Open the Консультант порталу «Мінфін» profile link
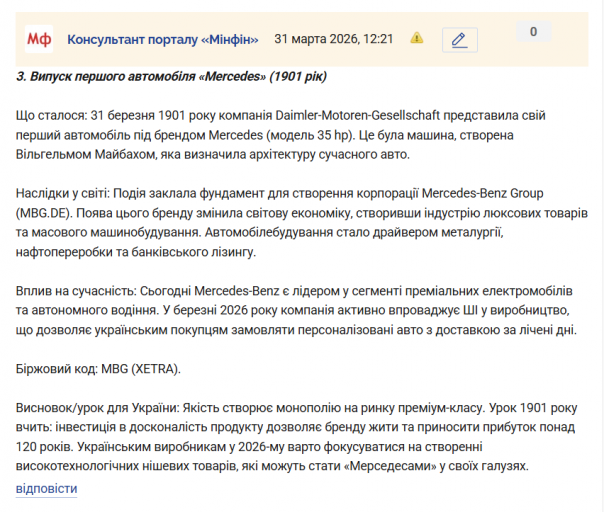 pyautogui.click(x=163, y=40)
